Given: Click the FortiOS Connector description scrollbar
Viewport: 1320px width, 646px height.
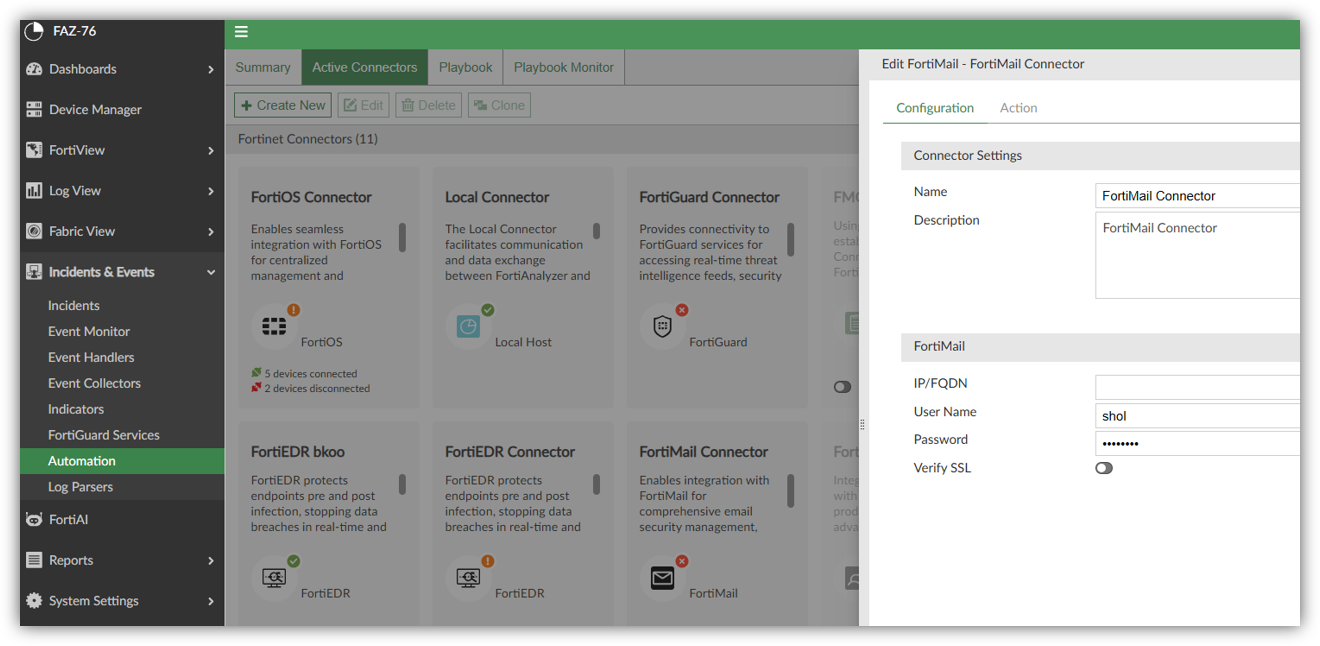Looking at the screenshot, I should coord(403,238).
